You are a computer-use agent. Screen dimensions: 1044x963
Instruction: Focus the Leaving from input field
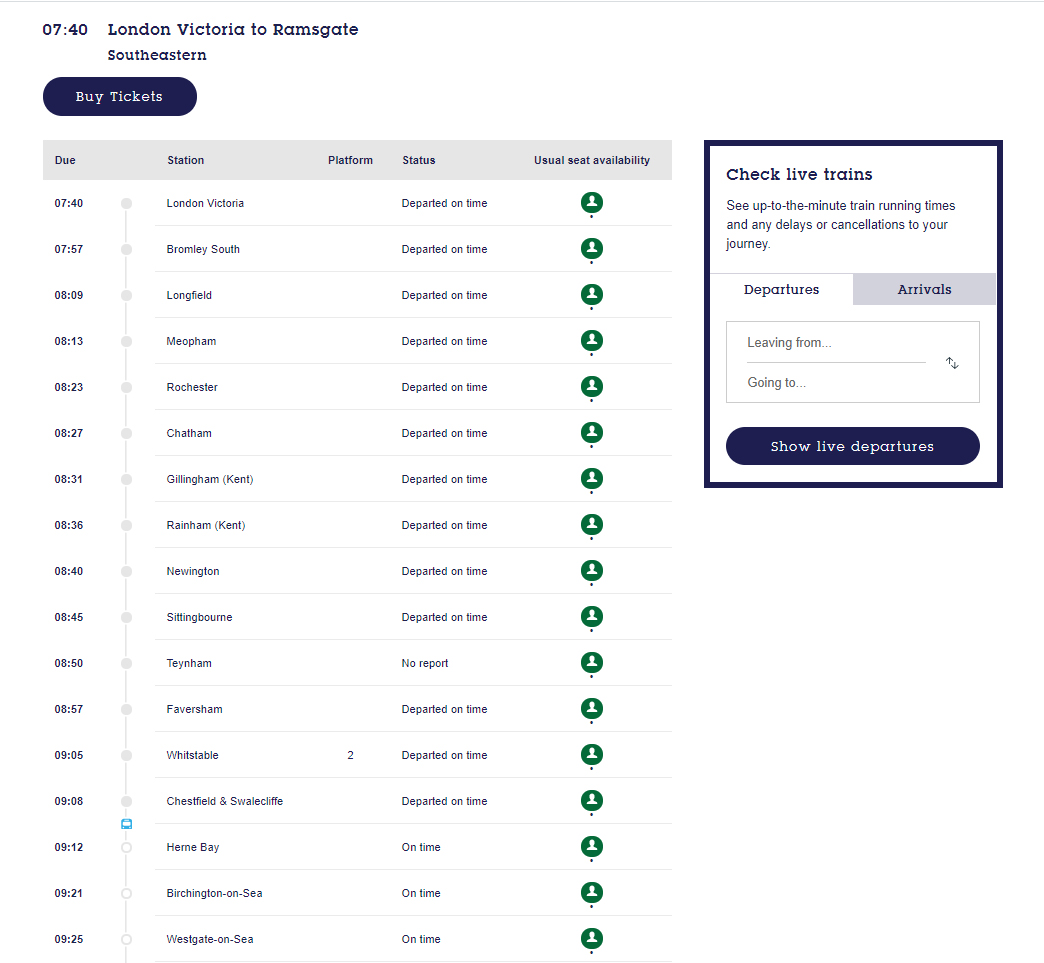pyautogui.click(x=835, y=343)
